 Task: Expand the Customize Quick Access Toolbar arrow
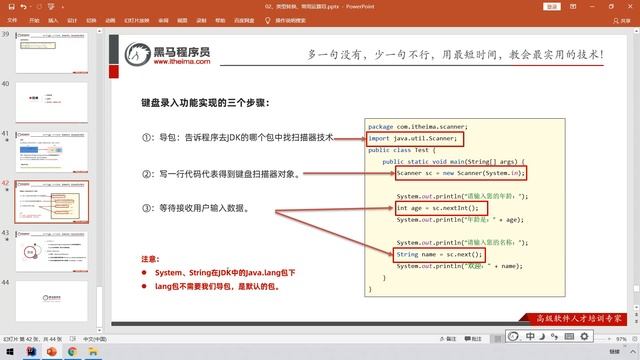pos(62,7)
